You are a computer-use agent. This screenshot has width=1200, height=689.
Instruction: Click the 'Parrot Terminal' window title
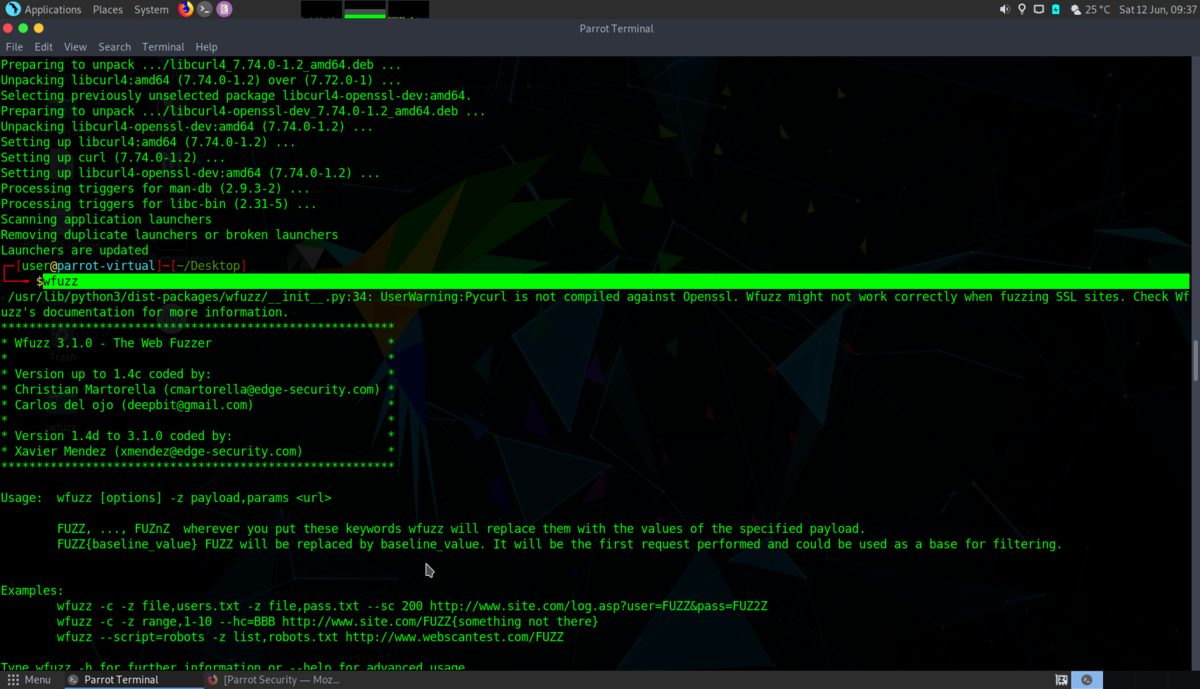click(x=616, y=28)
